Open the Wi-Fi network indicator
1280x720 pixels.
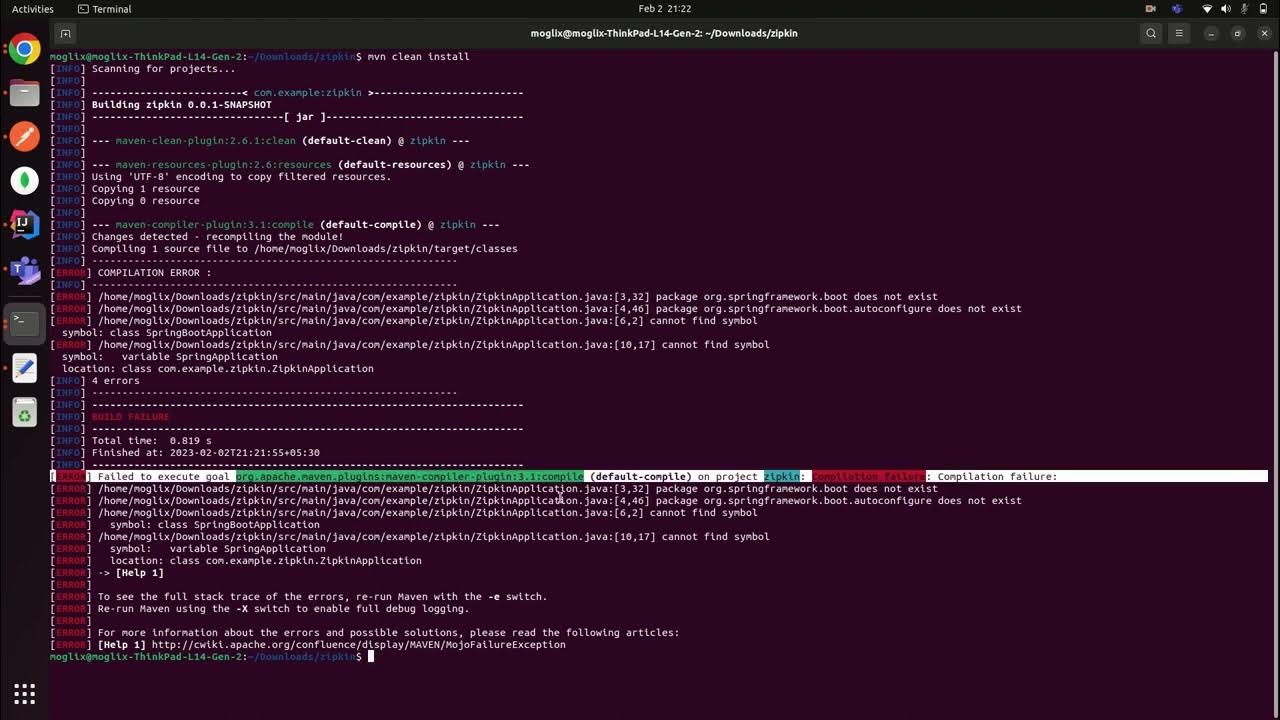(1207, 9)
